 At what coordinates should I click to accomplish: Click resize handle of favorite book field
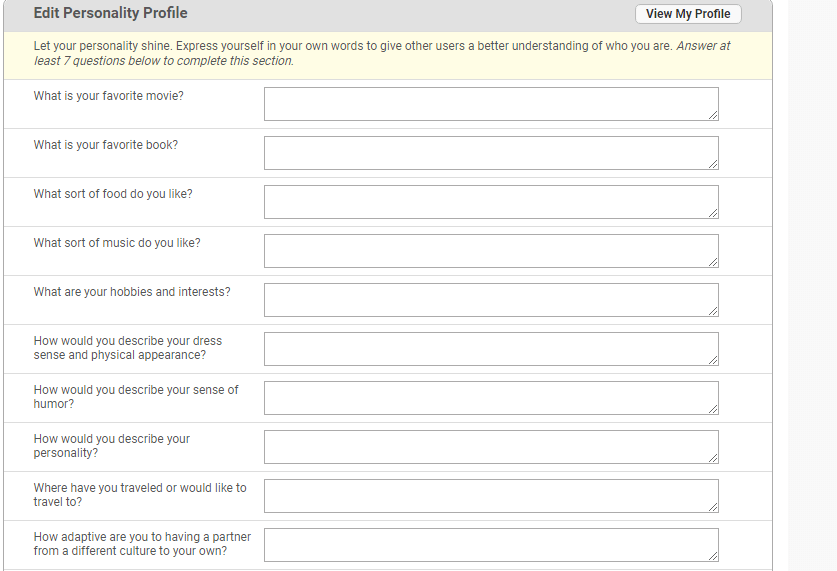[x=713, y=165]
